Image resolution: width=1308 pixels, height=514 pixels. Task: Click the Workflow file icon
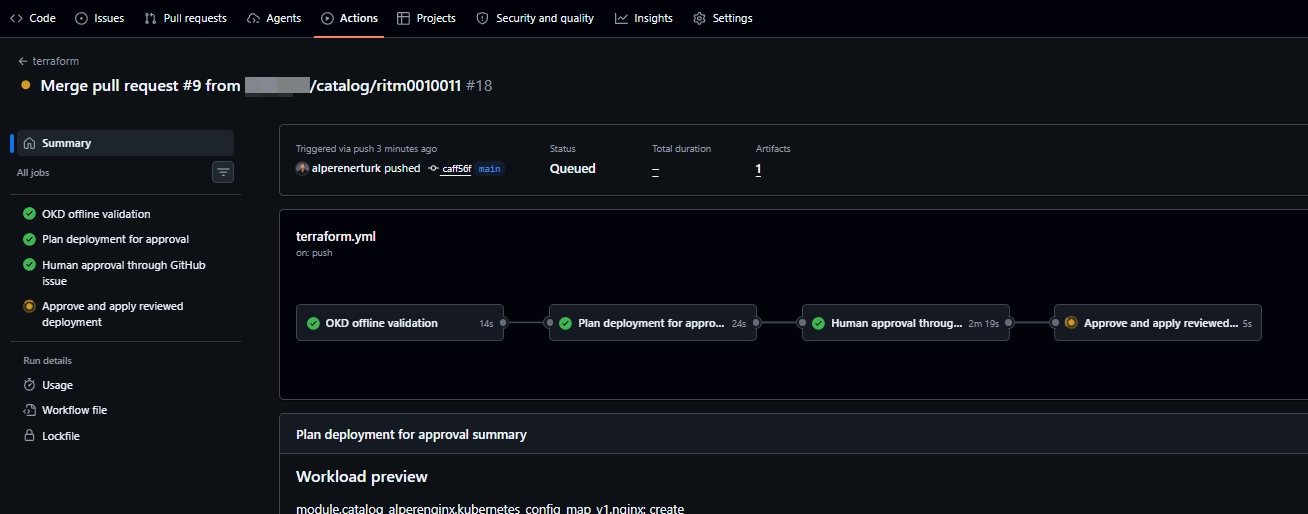pos(30,410)
